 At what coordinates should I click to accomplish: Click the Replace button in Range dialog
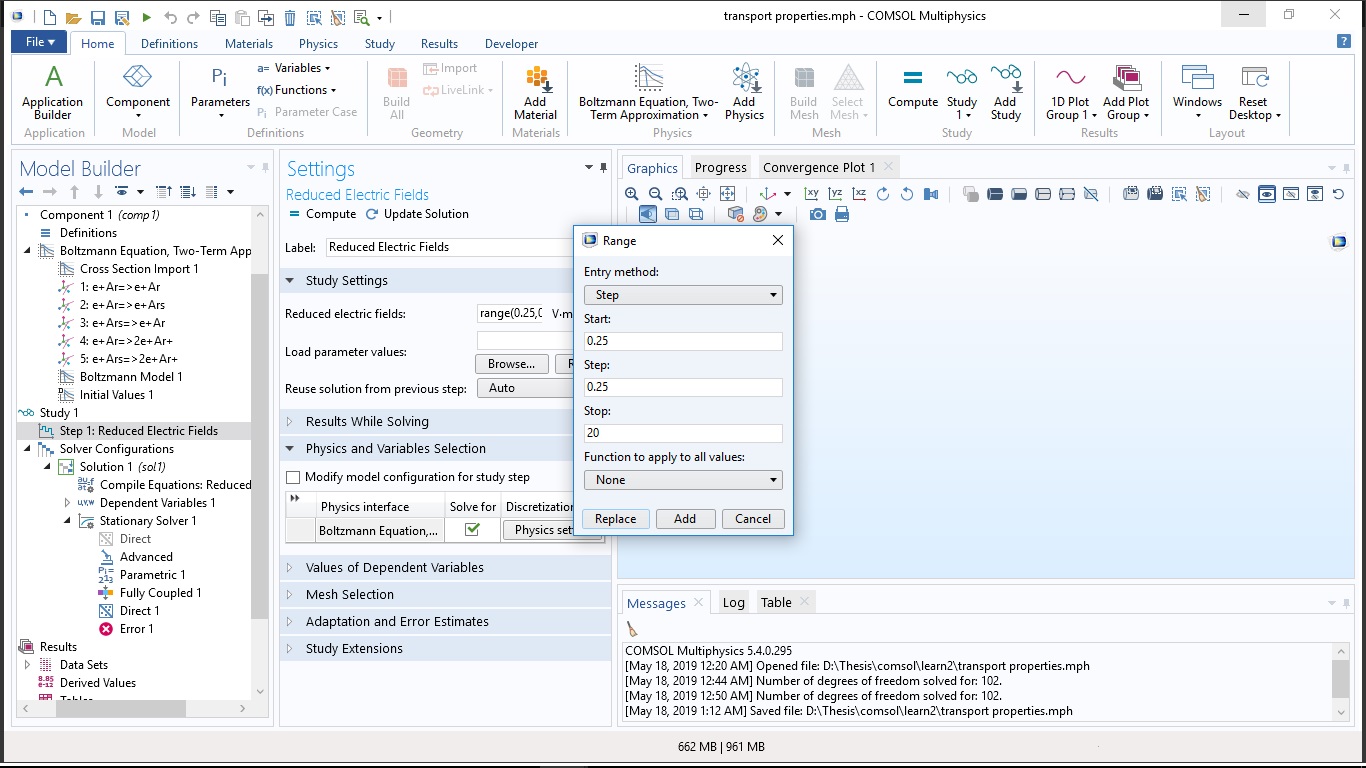[x=615, y=519]
